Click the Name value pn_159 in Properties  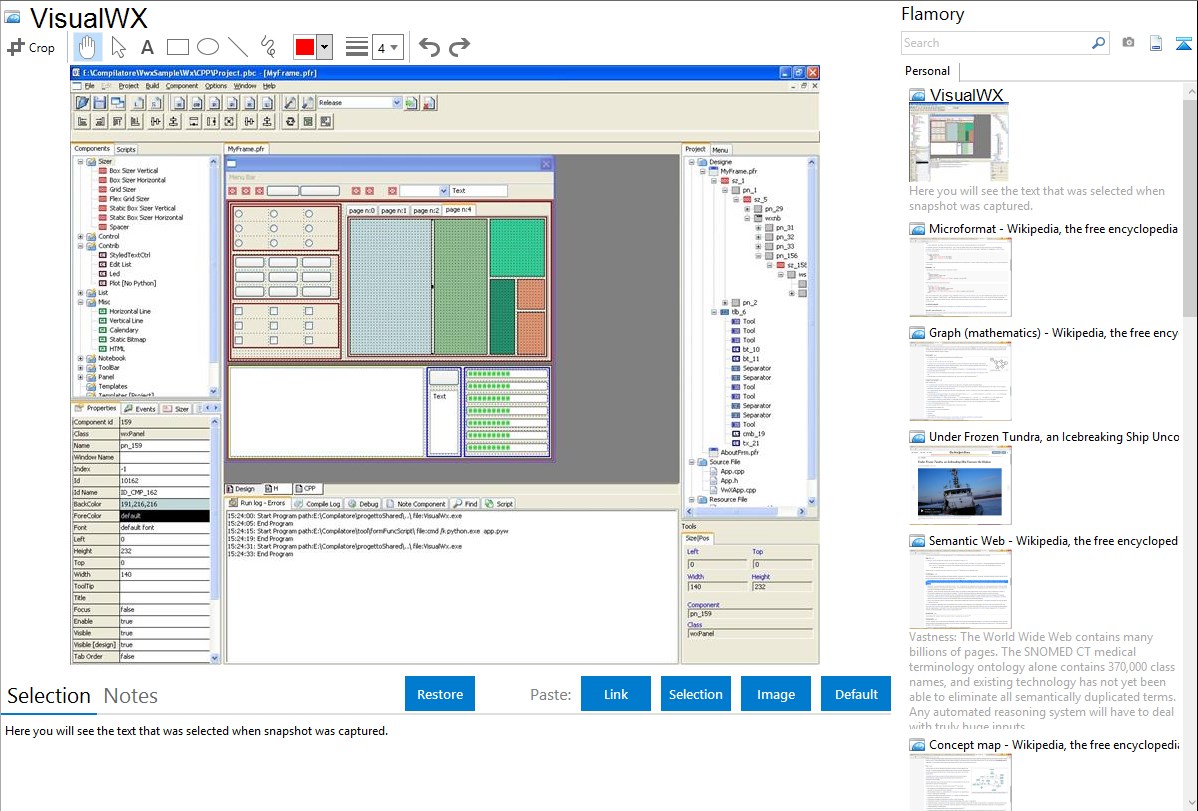164,446
